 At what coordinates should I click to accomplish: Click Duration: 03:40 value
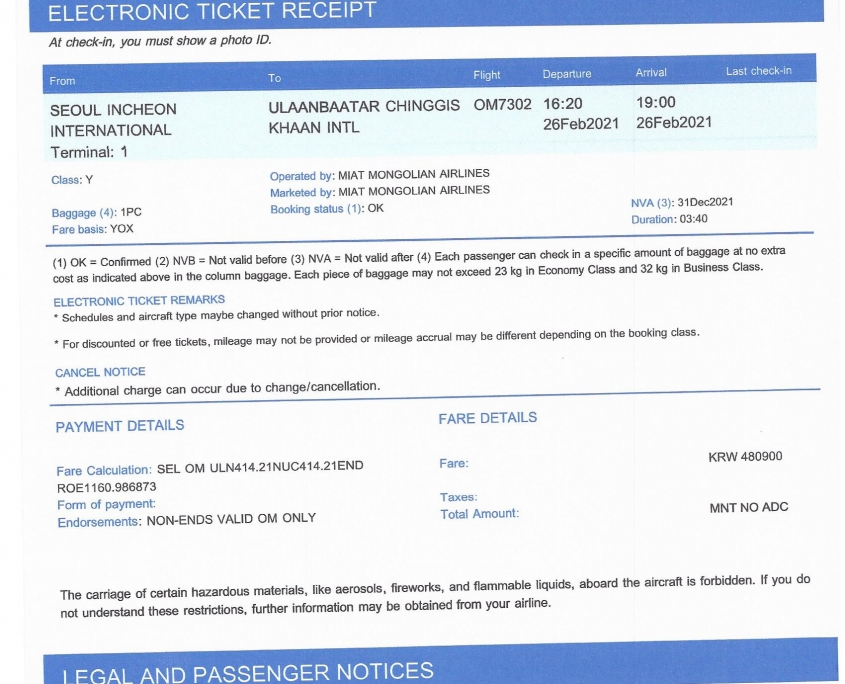tap(669, 219)
